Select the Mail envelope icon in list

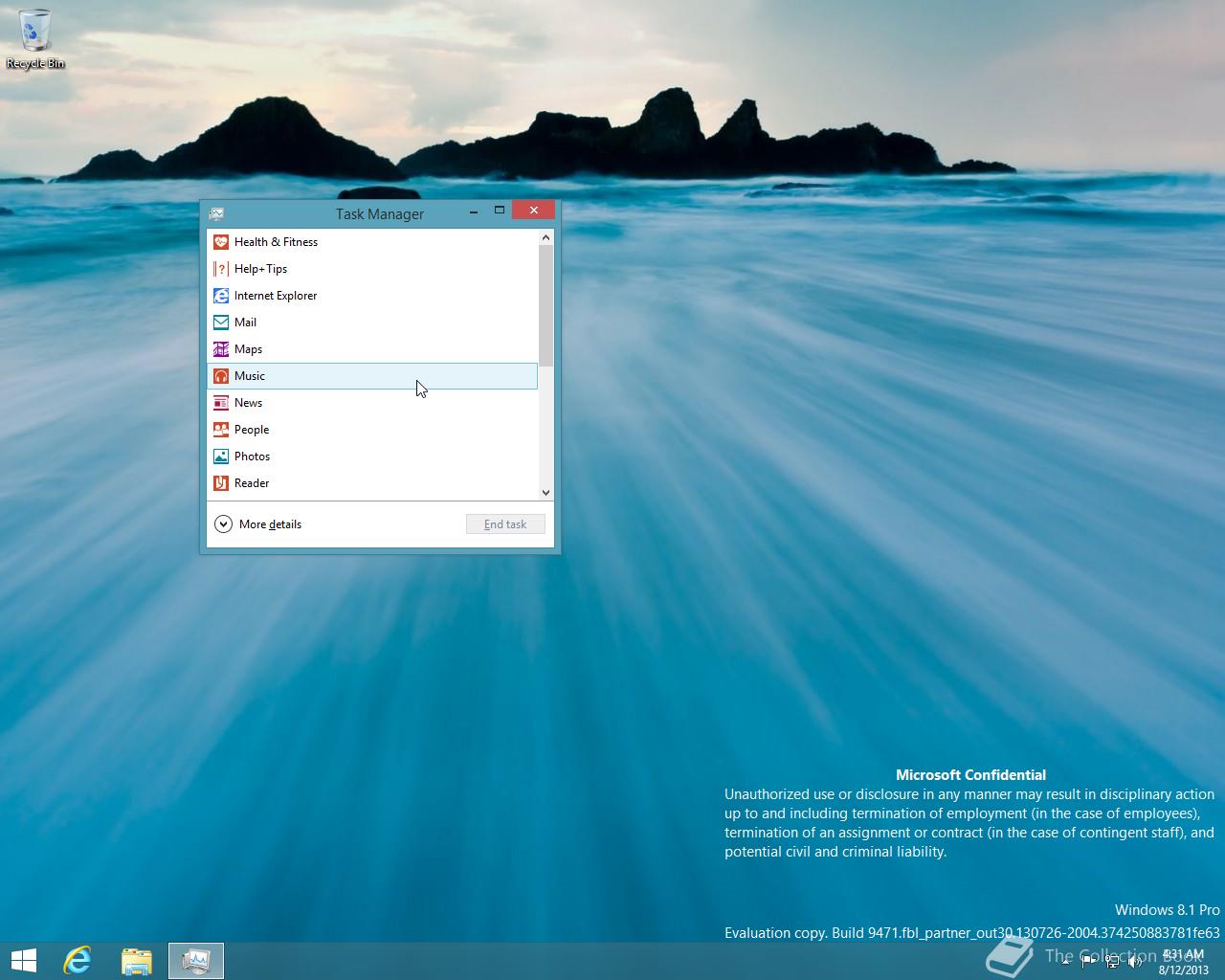221,323
